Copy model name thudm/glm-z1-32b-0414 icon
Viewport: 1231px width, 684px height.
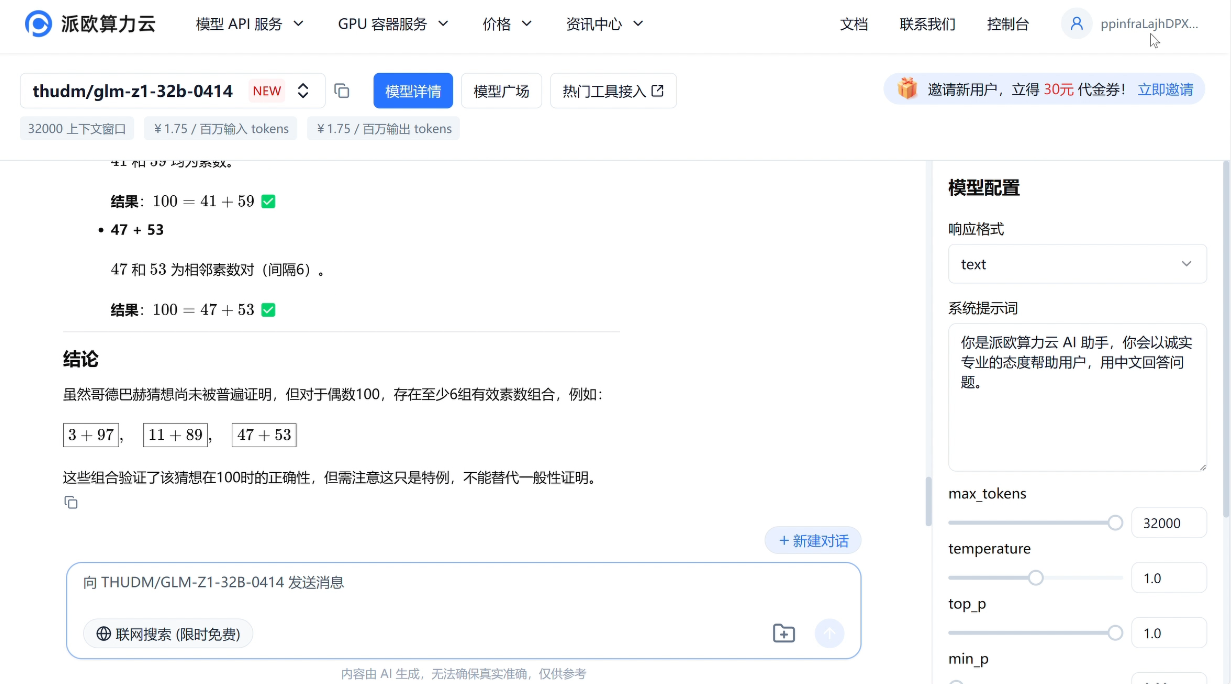(x=342, y=91)
